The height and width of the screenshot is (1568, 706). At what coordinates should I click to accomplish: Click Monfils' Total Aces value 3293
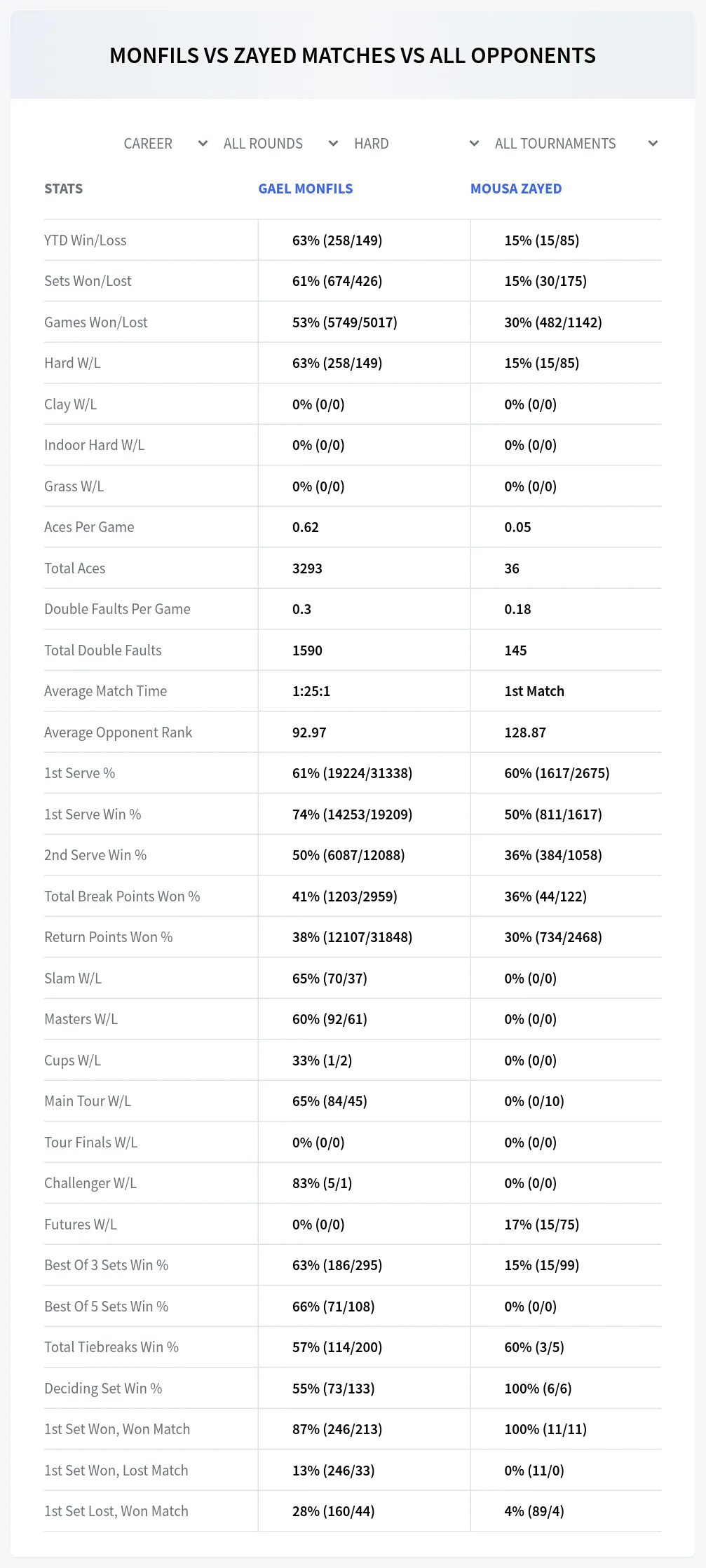(307, 568)
